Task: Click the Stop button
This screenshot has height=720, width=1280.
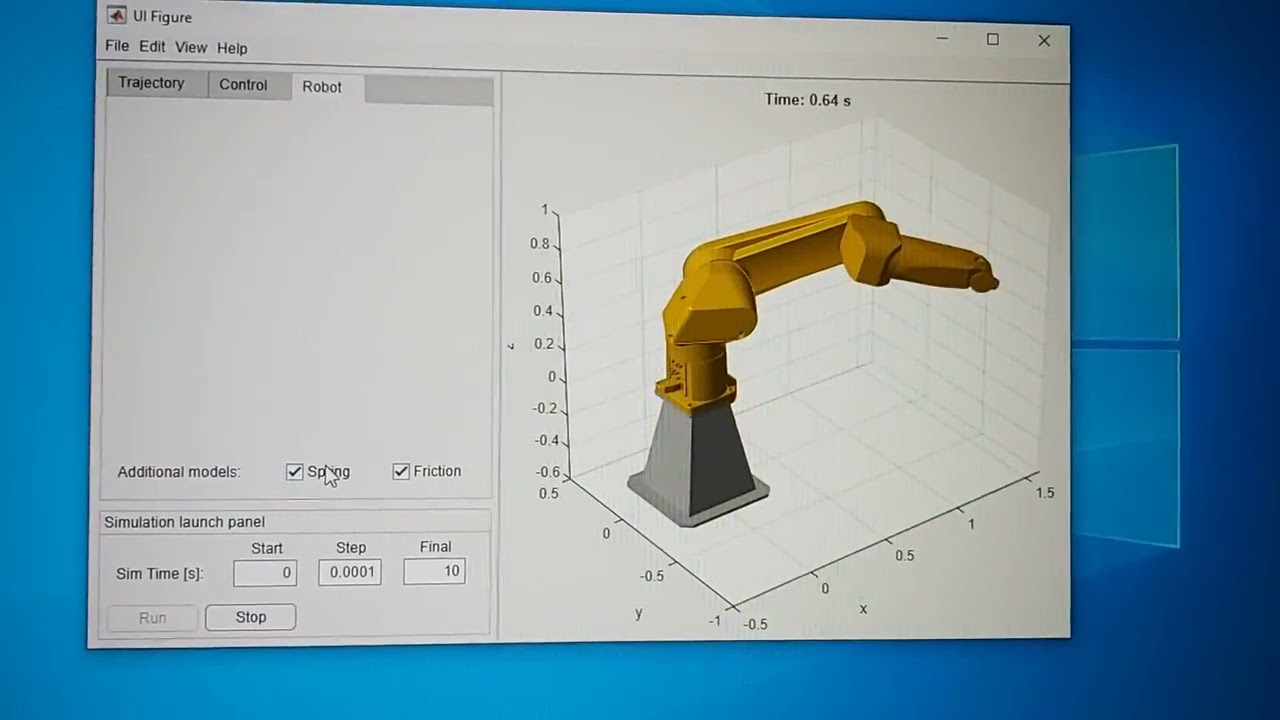Action: (250, 617)
